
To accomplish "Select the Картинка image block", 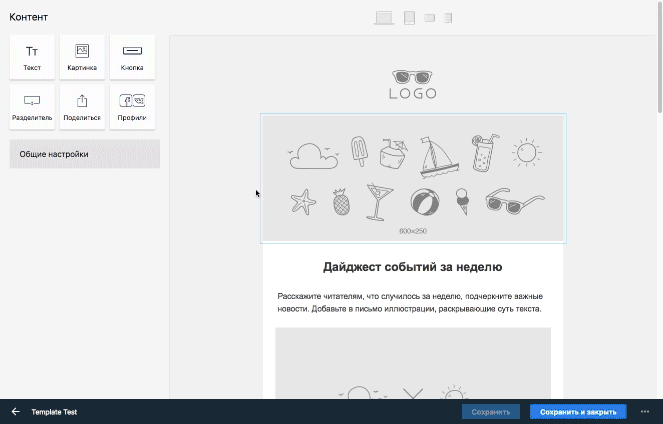I will coord(82,57).
